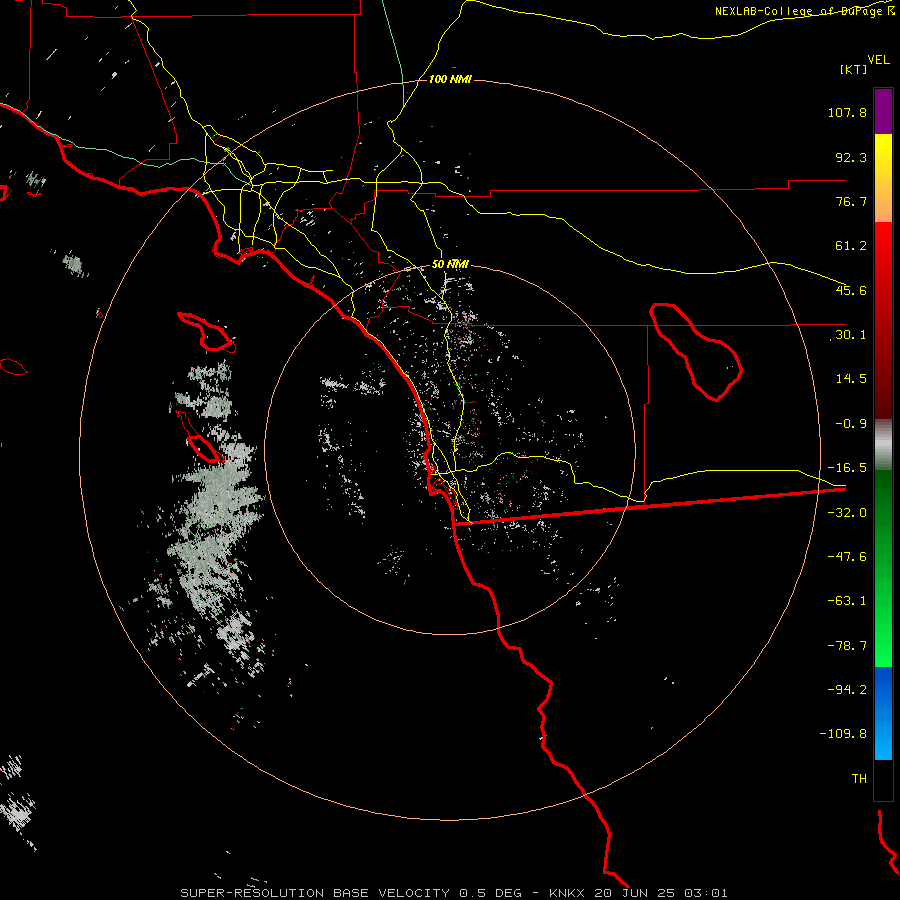The height and width of the screenshot is (900, 900).
Task: Pick the blue segment of the velocity scale
Action: [x=883, y=713]
